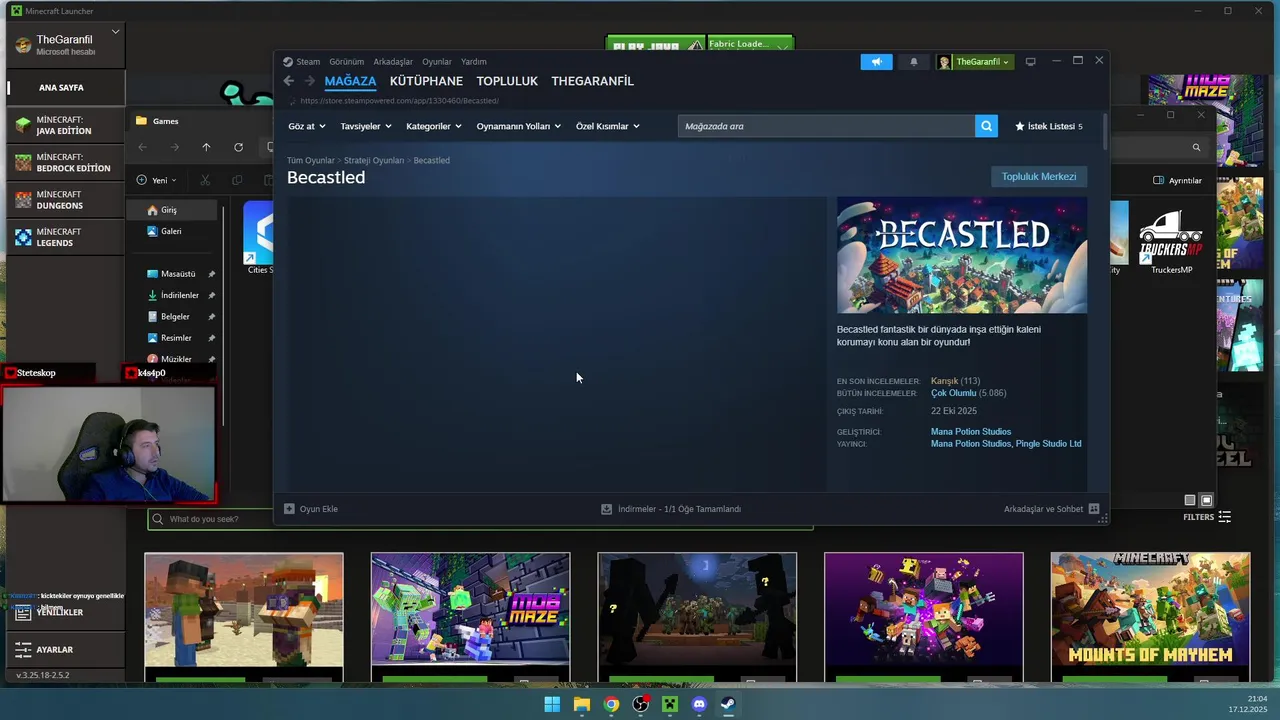Open the Yardım menu

(x=473, y=62)
